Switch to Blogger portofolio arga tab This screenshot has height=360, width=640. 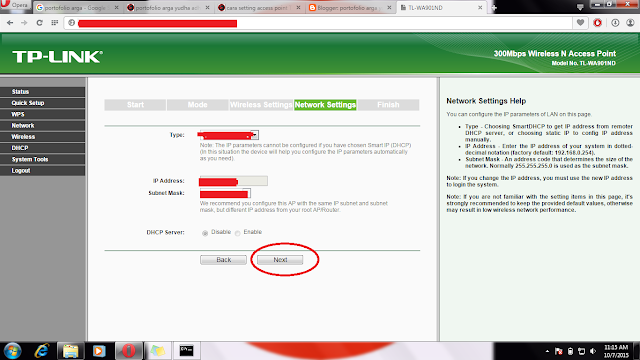pyautogui.click(x=351, y=8)
